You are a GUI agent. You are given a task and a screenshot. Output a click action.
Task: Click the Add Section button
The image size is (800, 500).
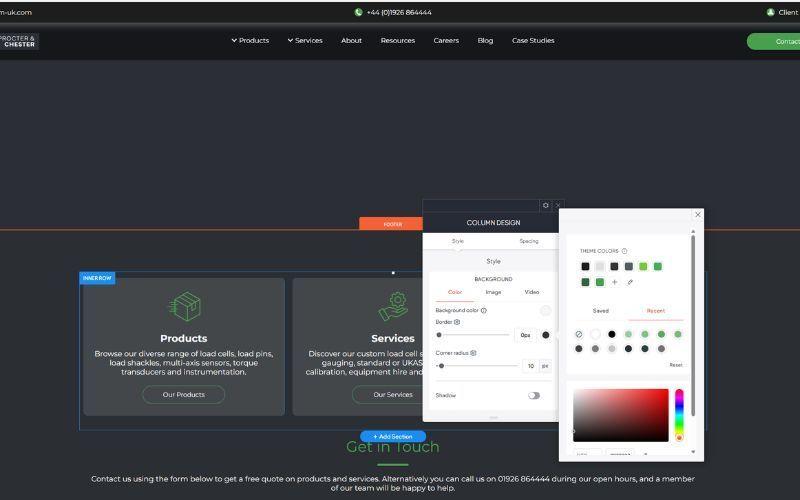(x=393, y=436)
